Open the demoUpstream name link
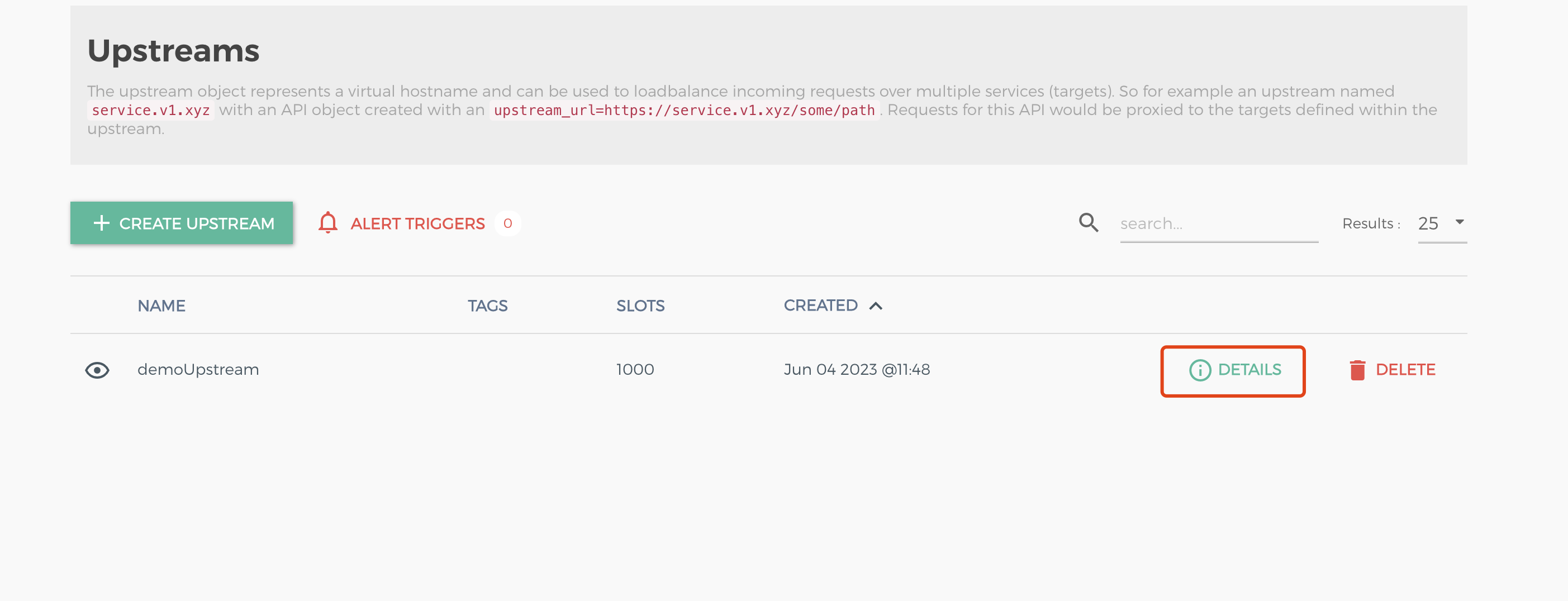Image resolution: width=1568 pixels, height=601 pixels. coord(198,369)
